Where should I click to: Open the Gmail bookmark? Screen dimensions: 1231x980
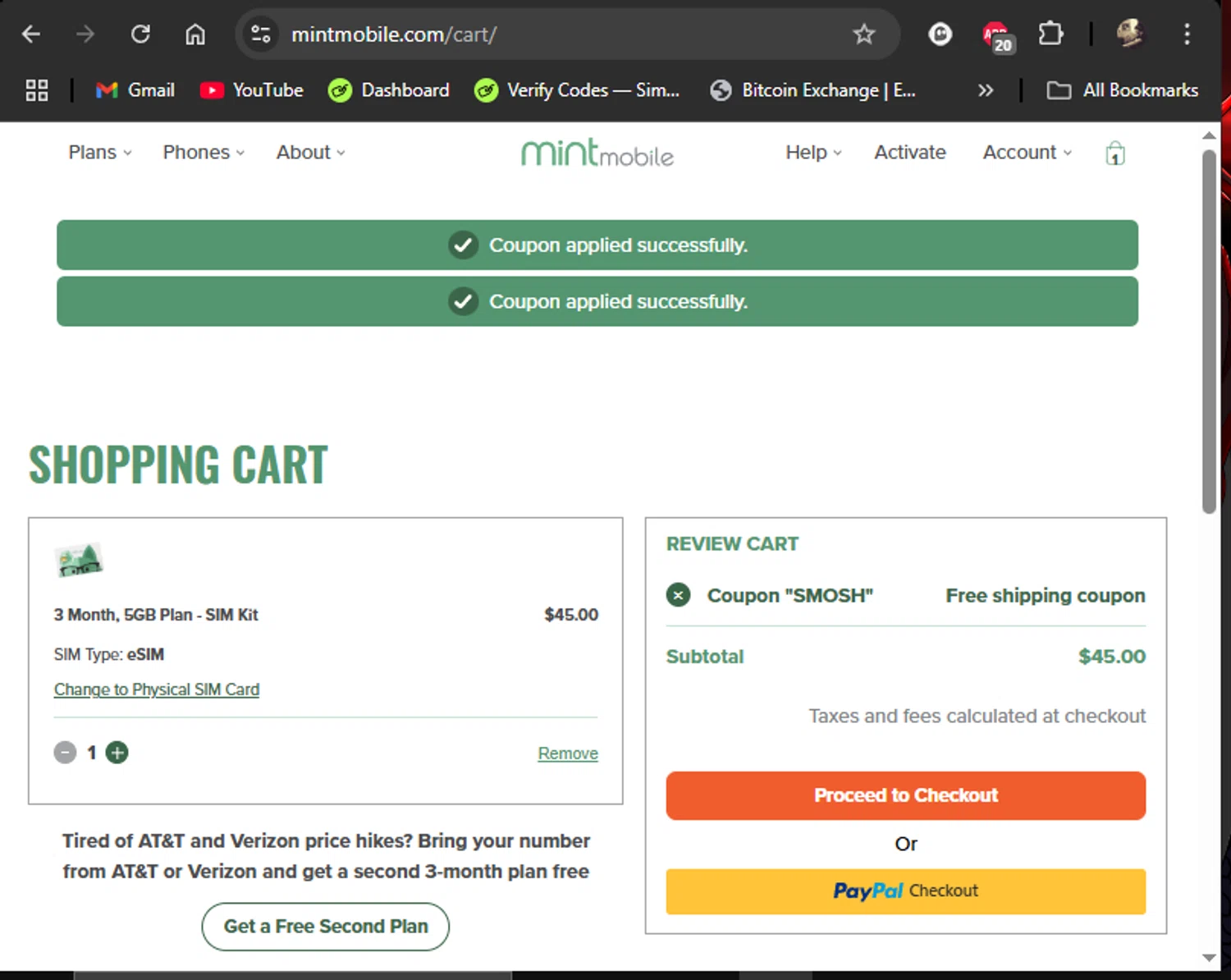tap(135, 90)
